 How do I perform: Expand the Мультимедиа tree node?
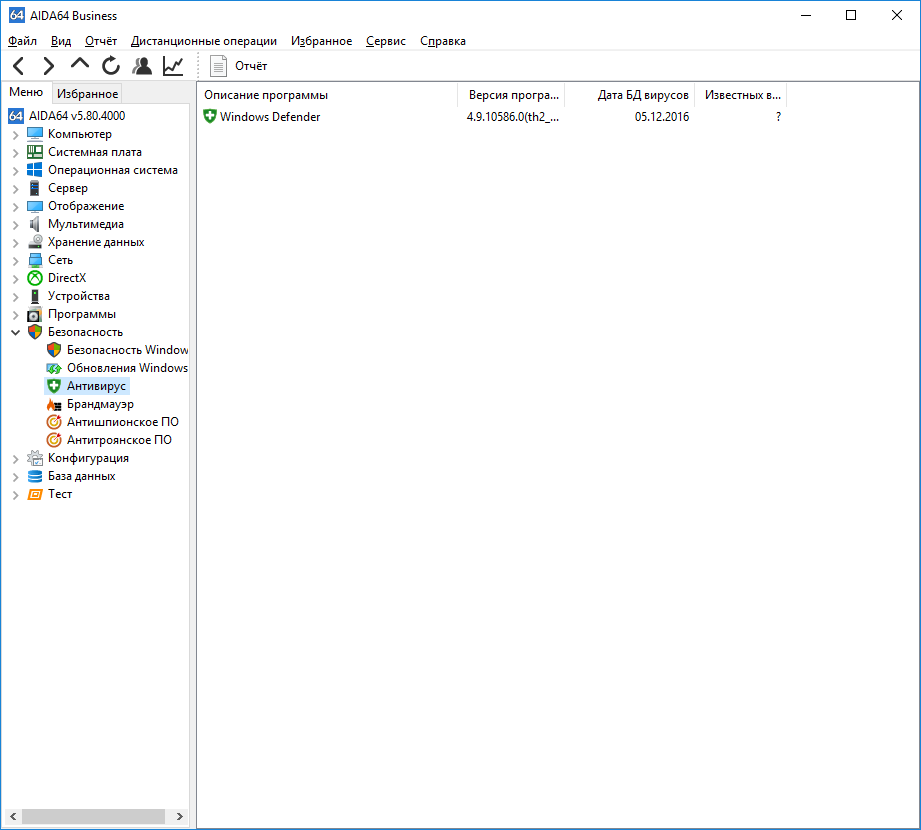(x=16, y=225)
